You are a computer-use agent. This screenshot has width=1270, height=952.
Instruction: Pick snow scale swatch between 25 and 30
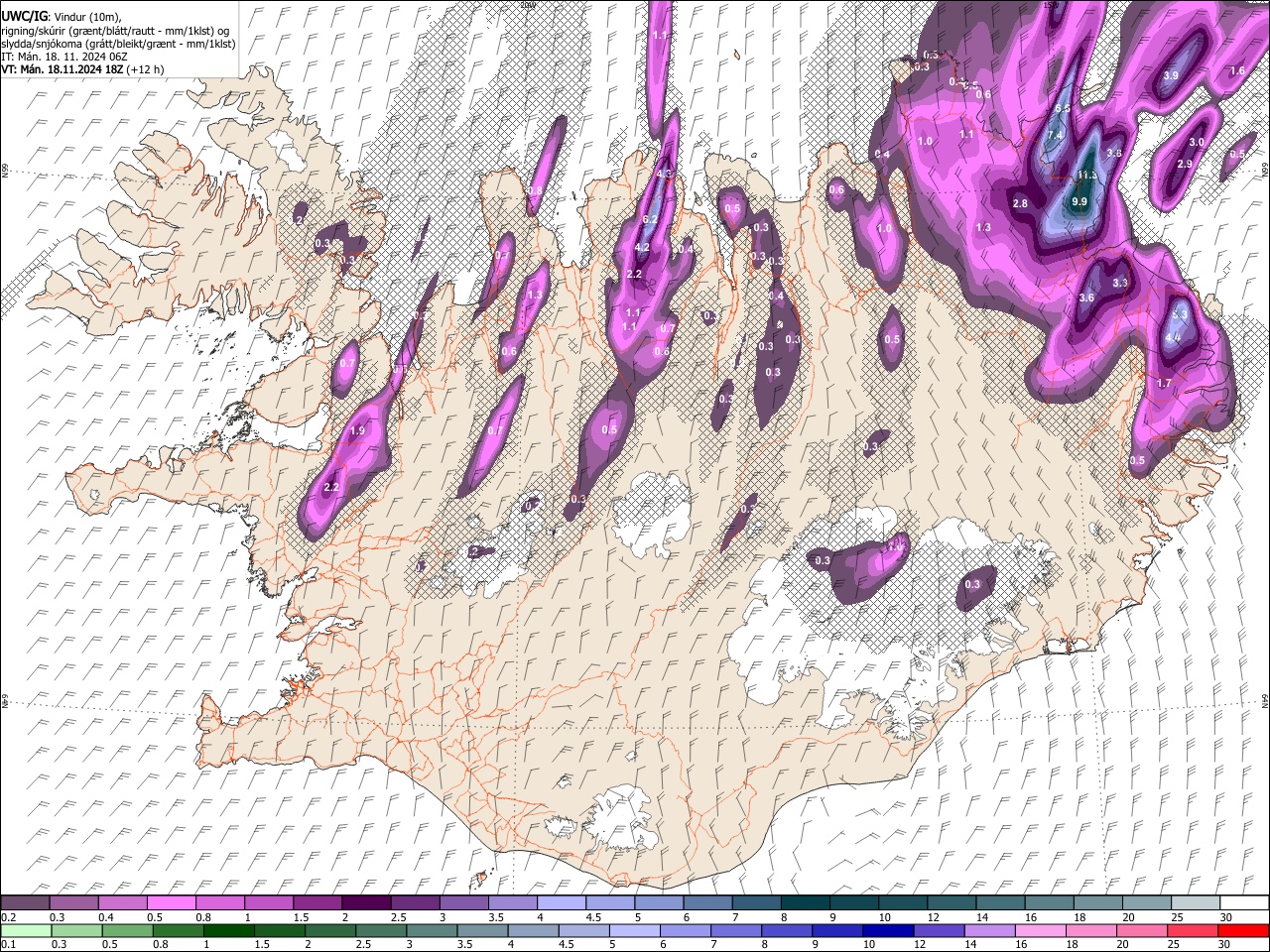(1195, 902)
